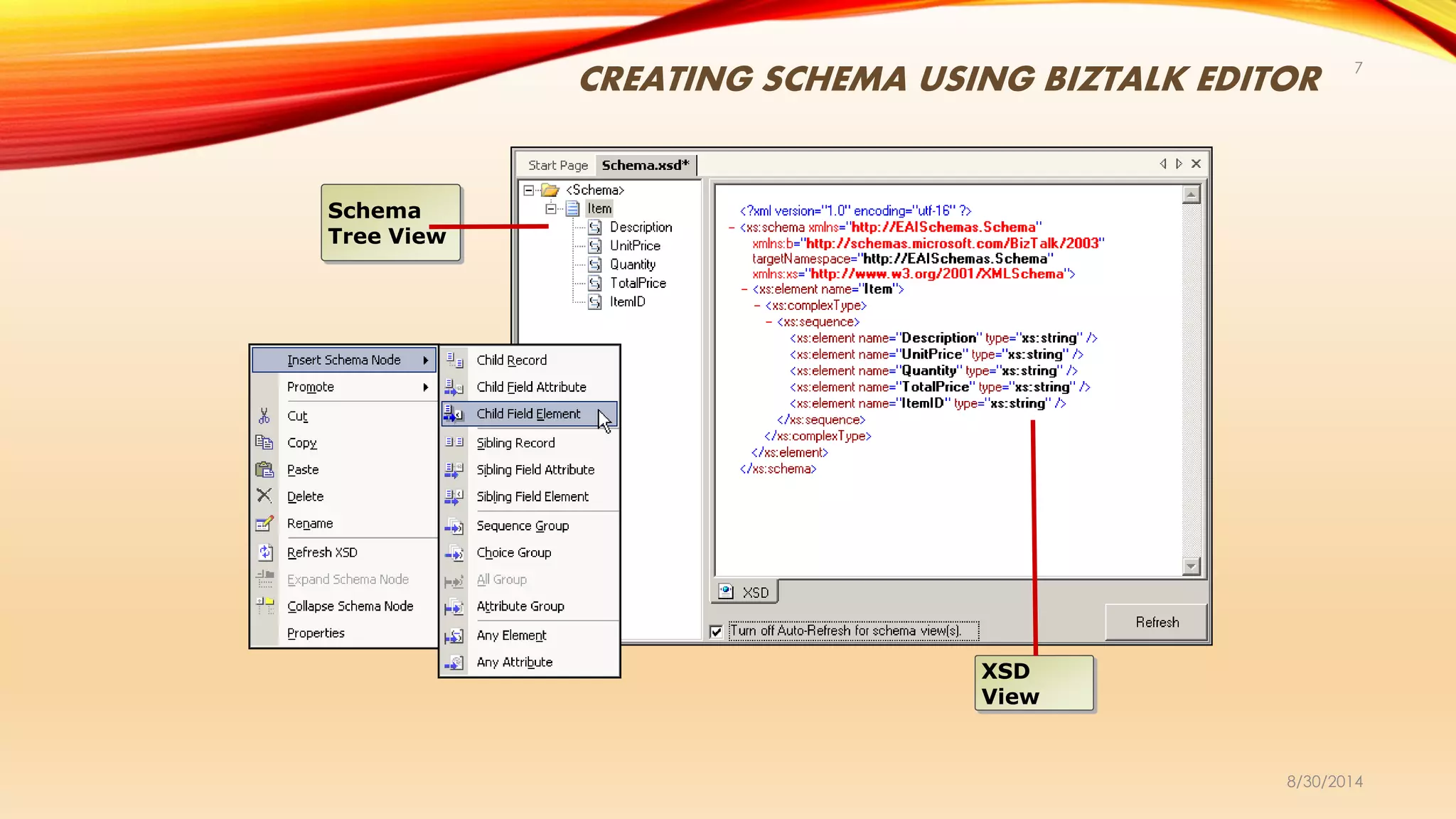Switch to the Schema.xsd tab
Screen dimensions: 1456x819
click(x=646, y=165)
